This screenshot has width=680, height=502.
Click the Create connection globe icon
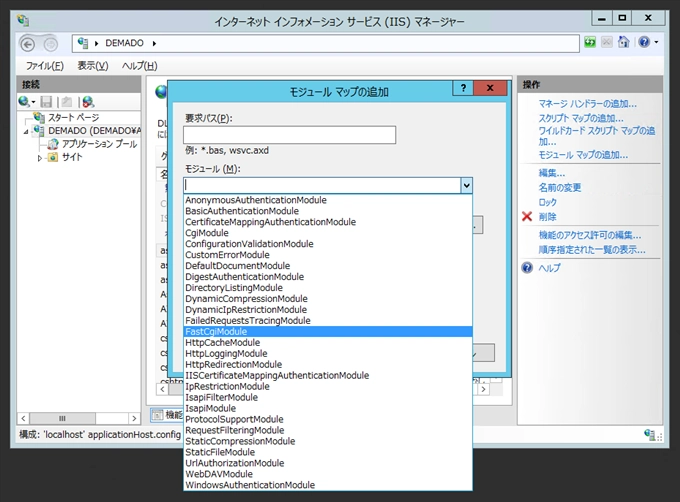[x=24, y=102]
